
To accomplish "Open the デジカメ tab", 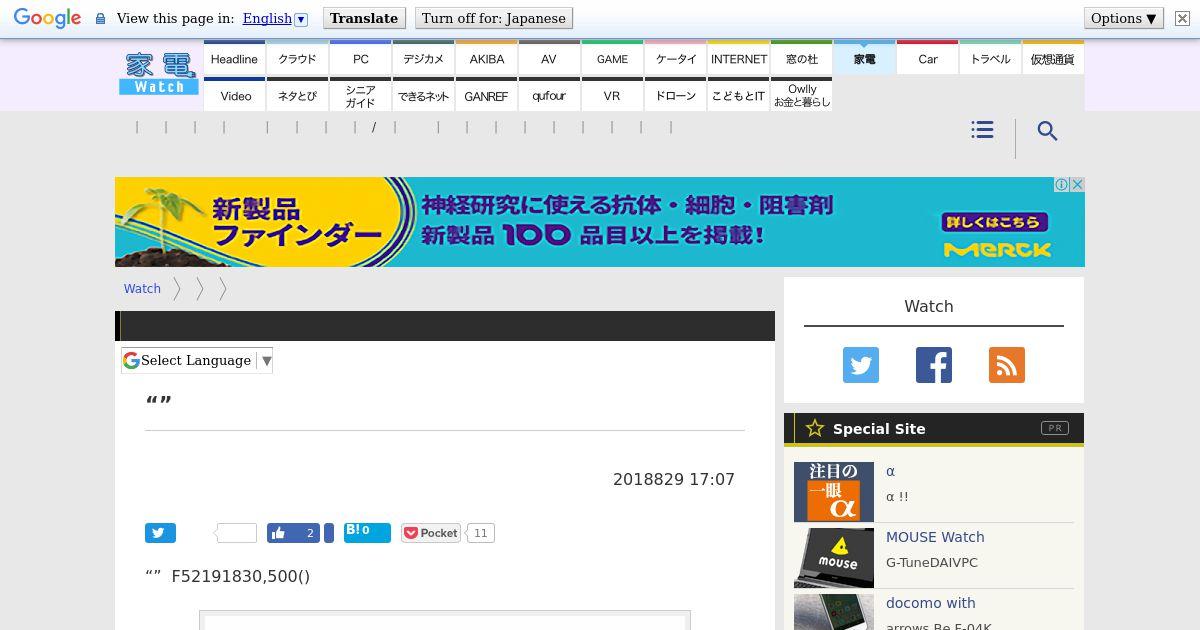I will (x=423, y=58).
